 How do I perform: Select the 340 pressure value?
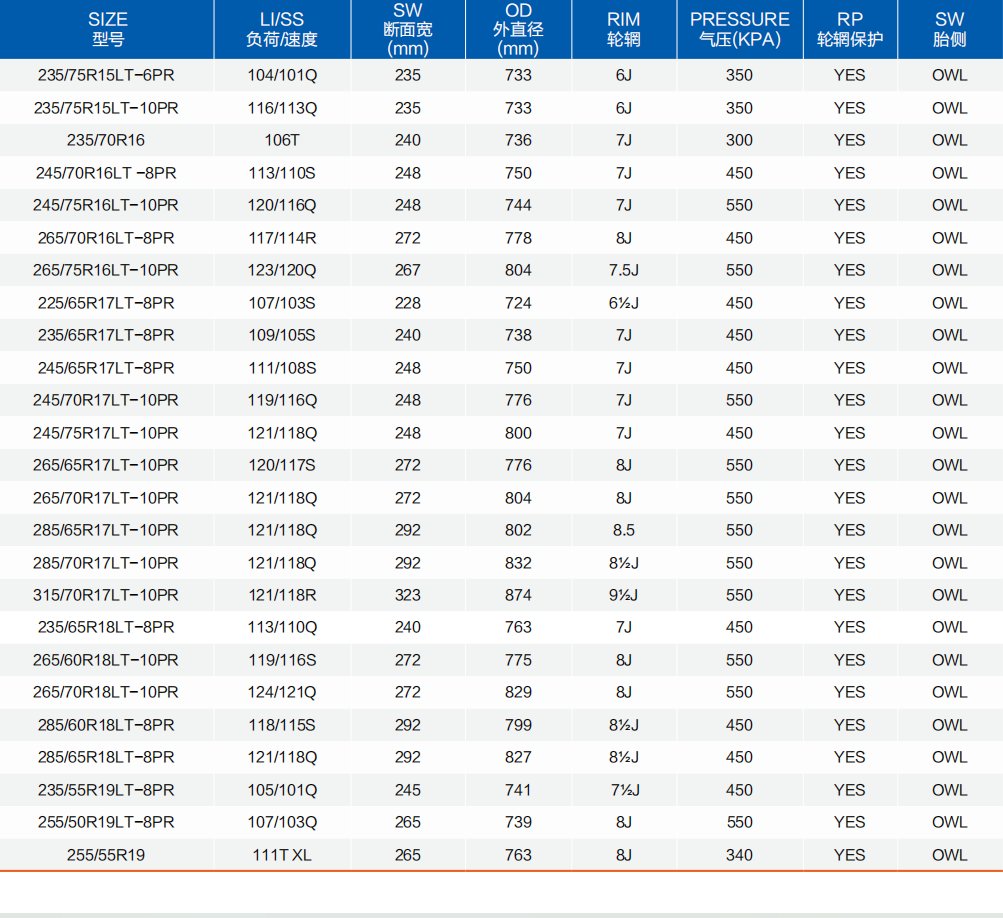point(739,855)
